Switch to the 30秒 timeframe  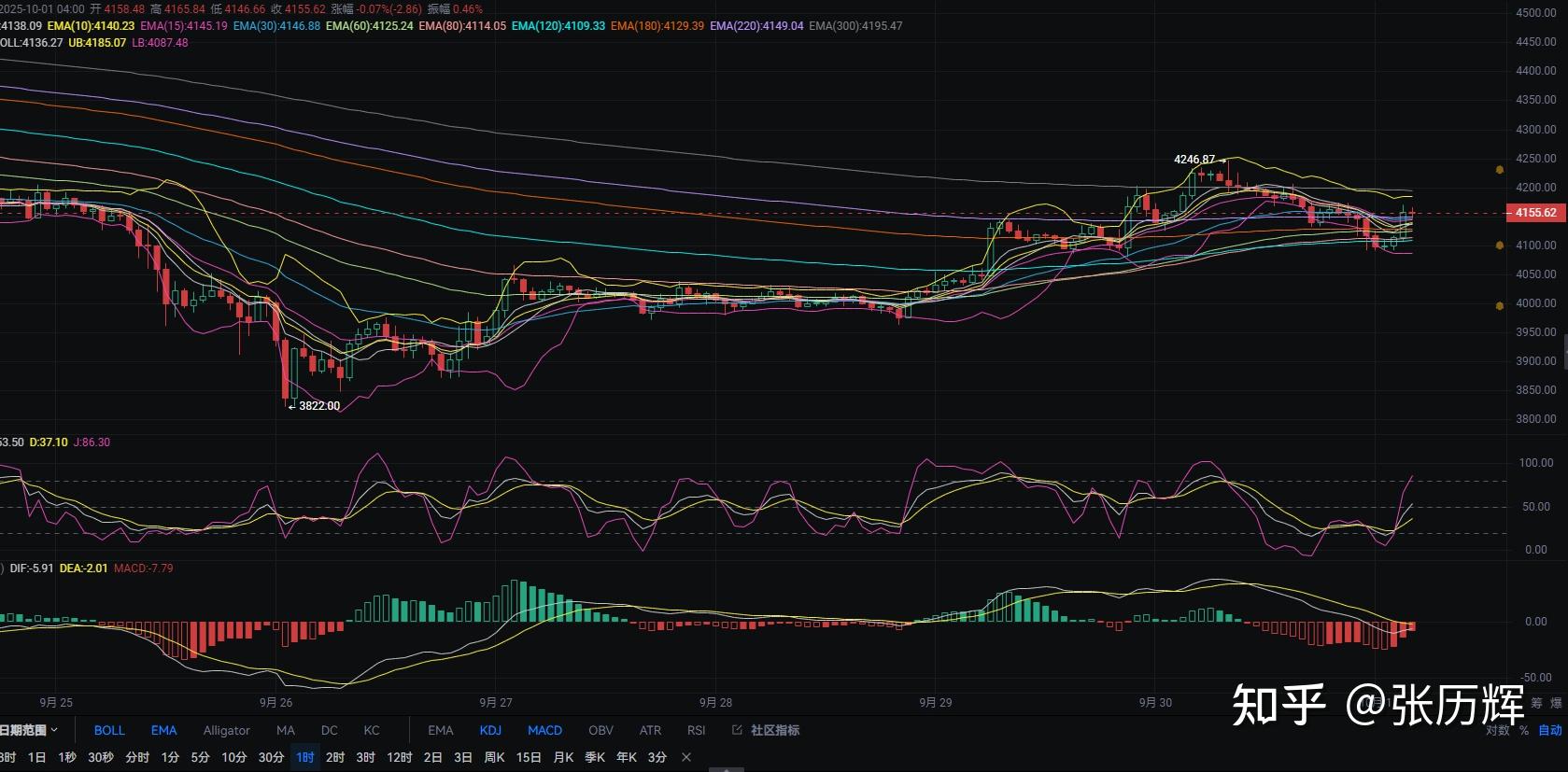pos(101,757)
